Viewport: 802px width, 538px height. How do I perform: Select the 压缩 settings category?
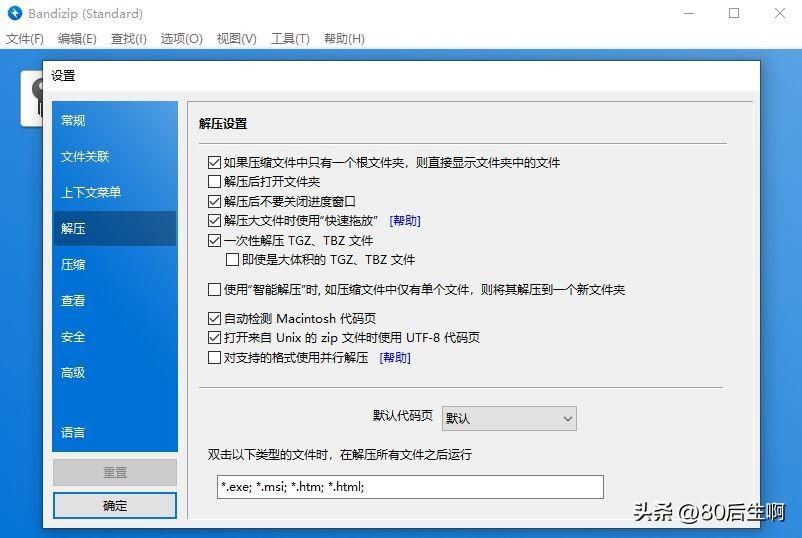pyautogui.click(x=115, y=264)
